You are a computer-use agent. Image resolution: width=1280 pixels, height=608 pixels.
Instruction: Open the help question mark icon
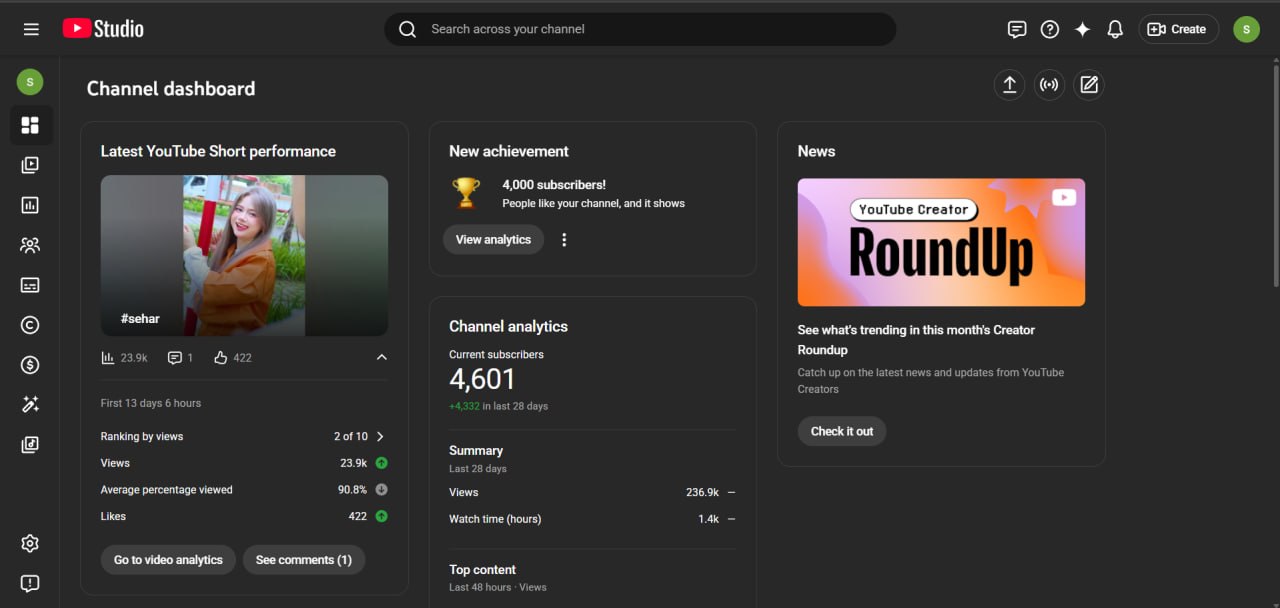coord(1050,29)
